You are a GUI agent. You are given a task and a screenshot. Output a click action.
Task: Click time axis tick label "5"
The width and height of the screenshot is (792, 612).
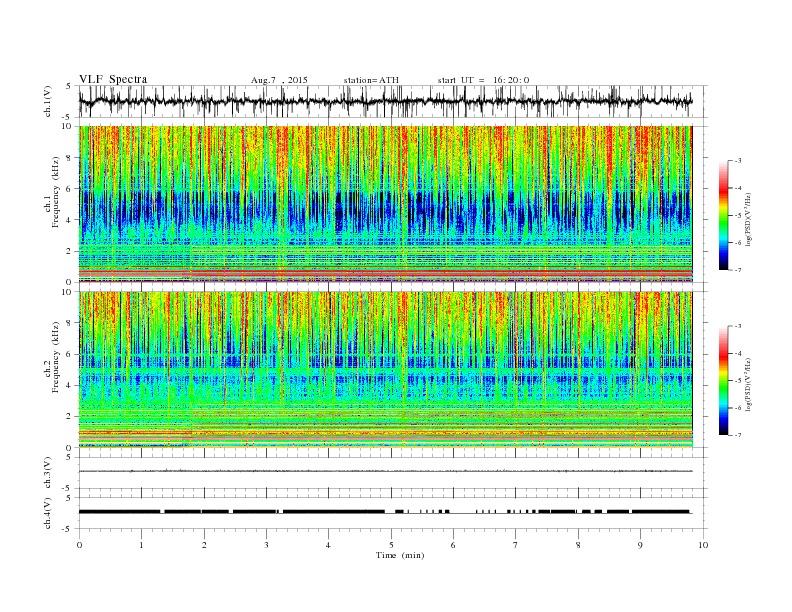point(391,545)
